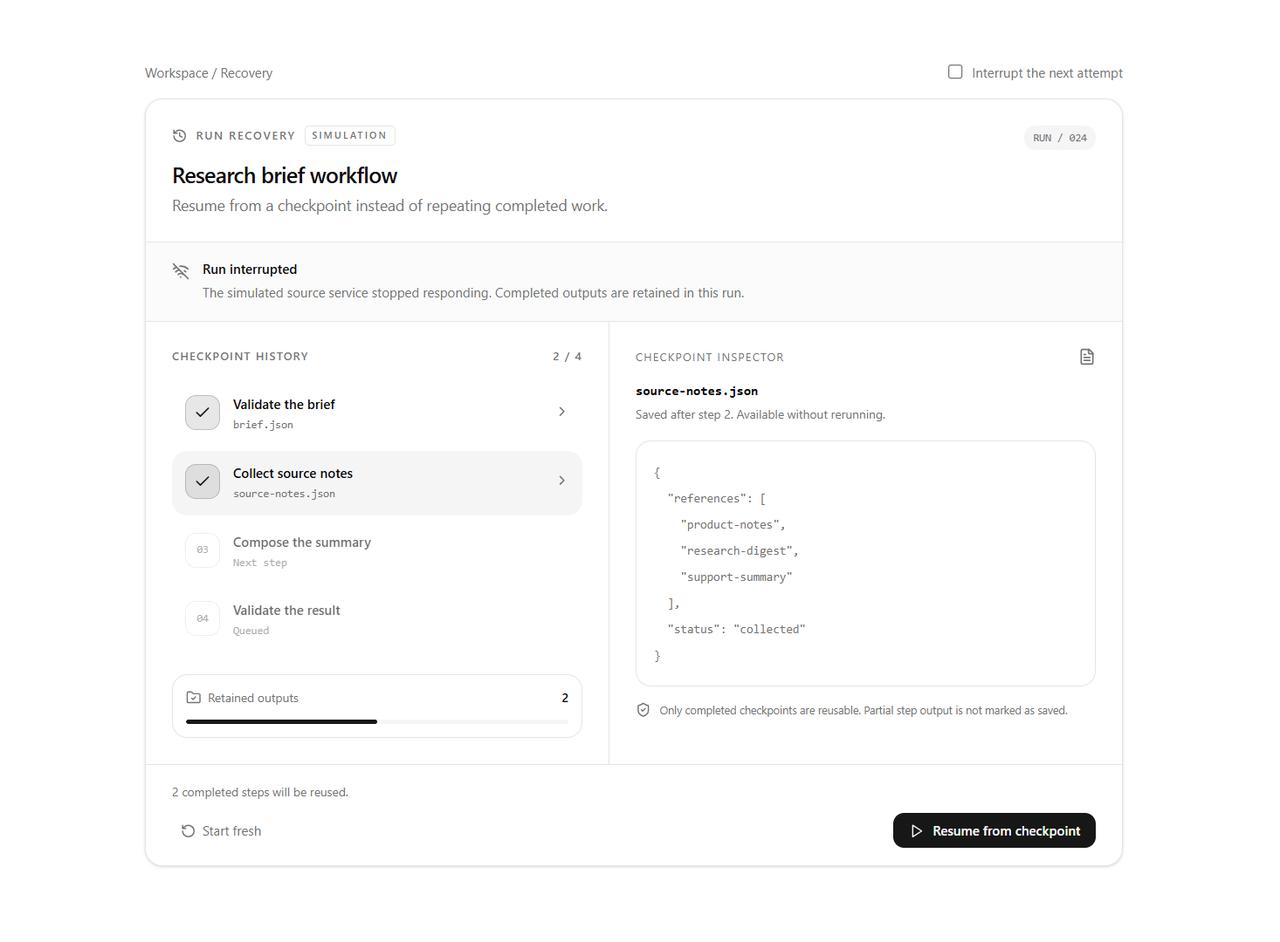
Task: Click the 03 step badge for Compose the summary
Action: pos(202,550)
